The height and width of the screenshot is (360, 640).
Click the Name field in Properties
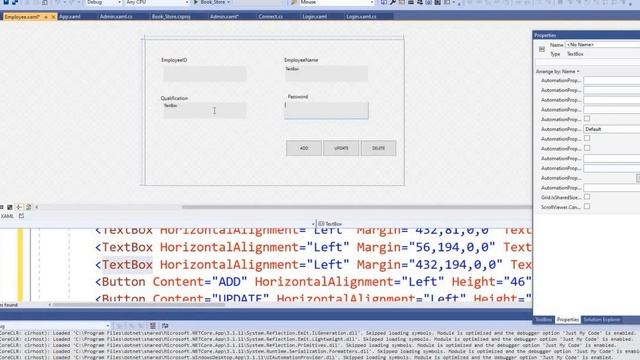[602, 44]
